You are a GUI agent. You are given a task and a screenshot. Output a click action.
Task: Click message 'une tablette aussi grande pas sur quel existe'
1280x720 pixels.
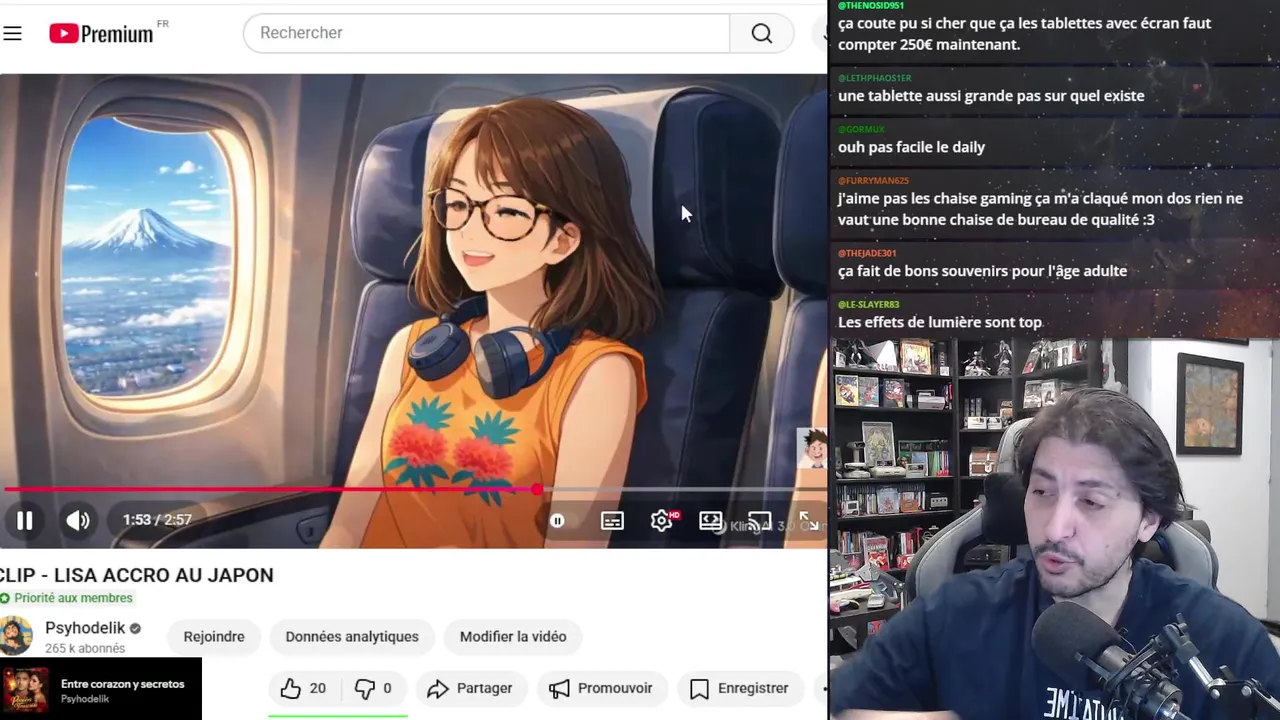pos(991,96)
